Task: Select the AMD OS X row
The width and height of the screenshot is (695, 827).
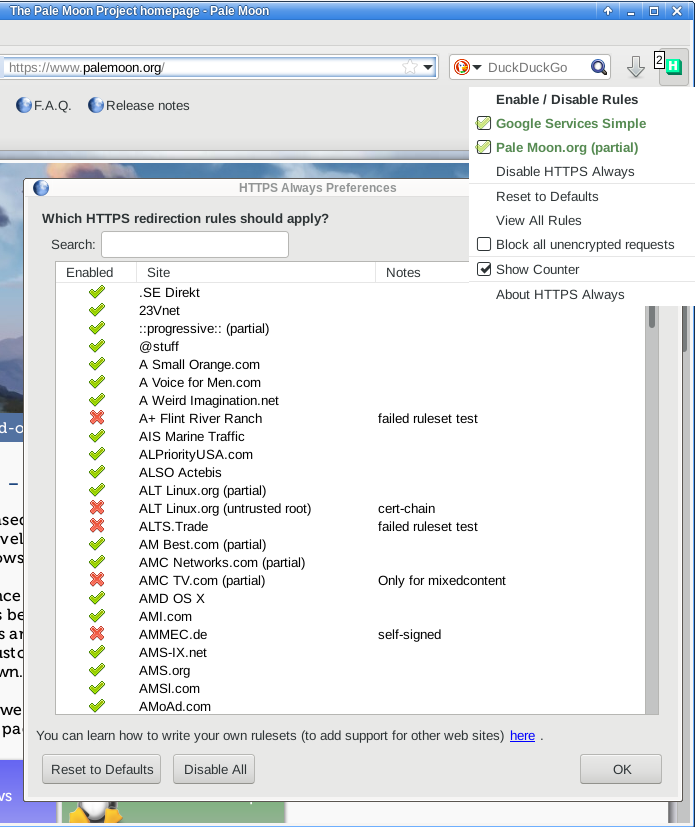Action: pos(350,598)
